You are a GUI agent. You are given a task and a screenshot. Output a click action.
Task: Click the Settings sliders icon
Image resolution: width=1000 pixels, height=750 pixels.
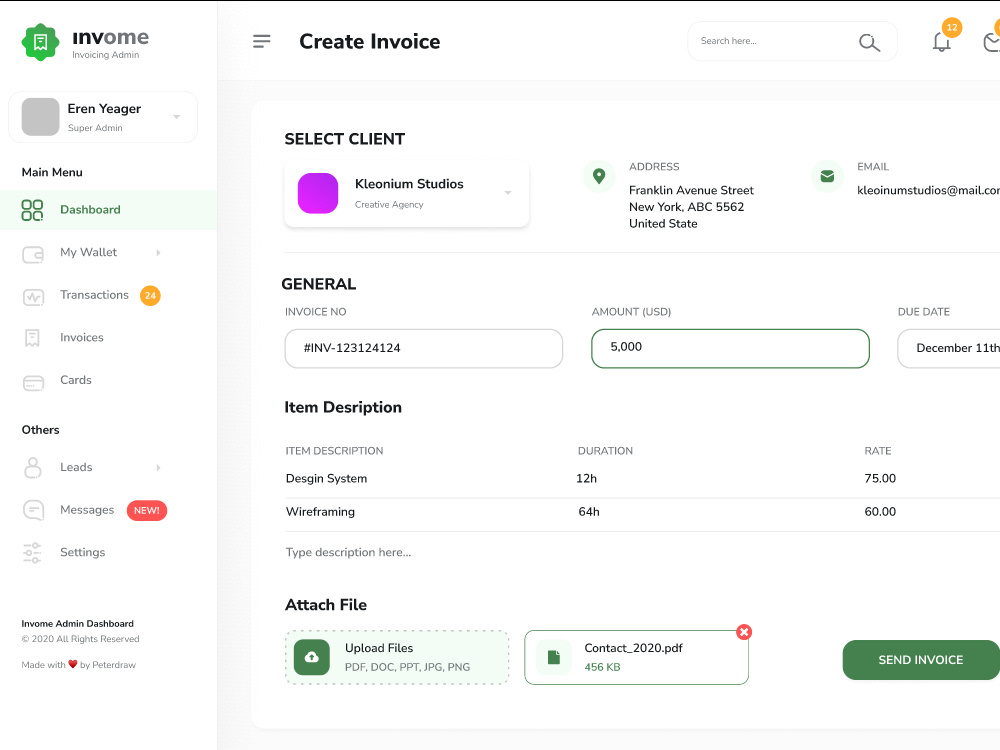[x=32, y=552]
